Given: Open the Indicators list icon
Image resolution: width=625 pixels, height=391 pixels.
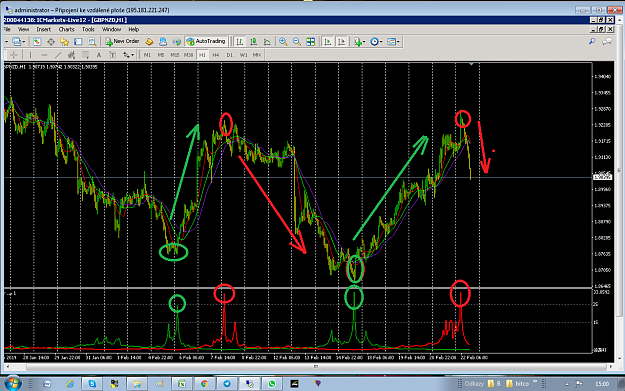Looking at the screenshot, I should 358,41.
